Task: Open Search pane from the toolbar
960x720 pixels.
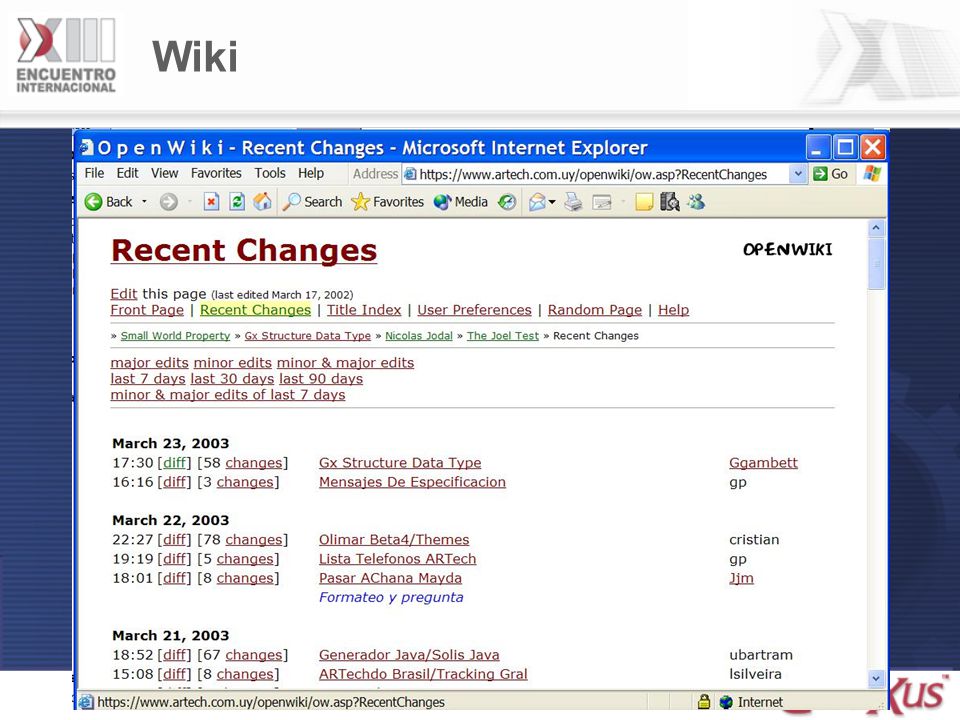Action: [x=312, y=201]
